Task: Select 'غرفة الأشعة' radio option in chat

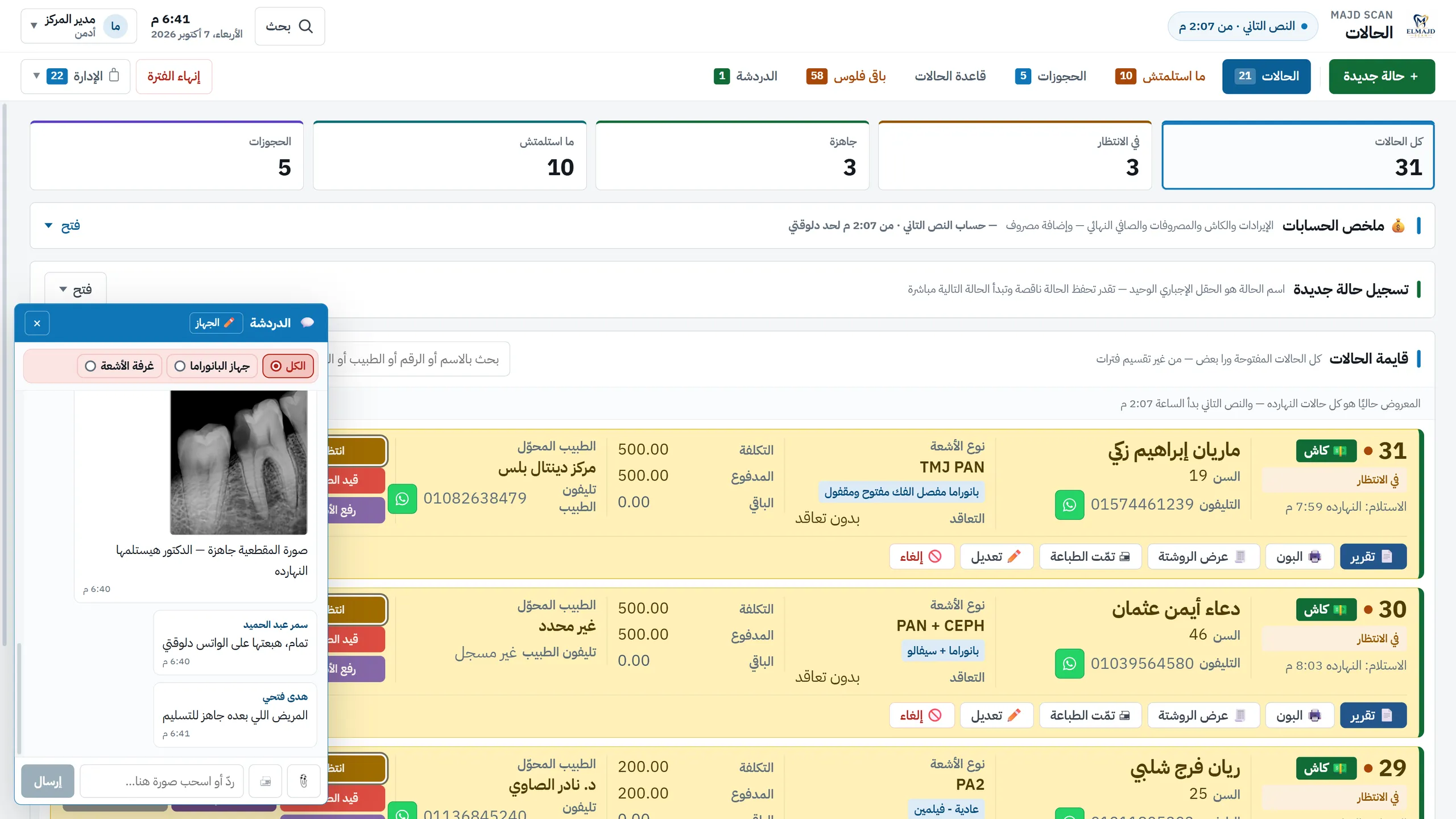Action: 119,366
